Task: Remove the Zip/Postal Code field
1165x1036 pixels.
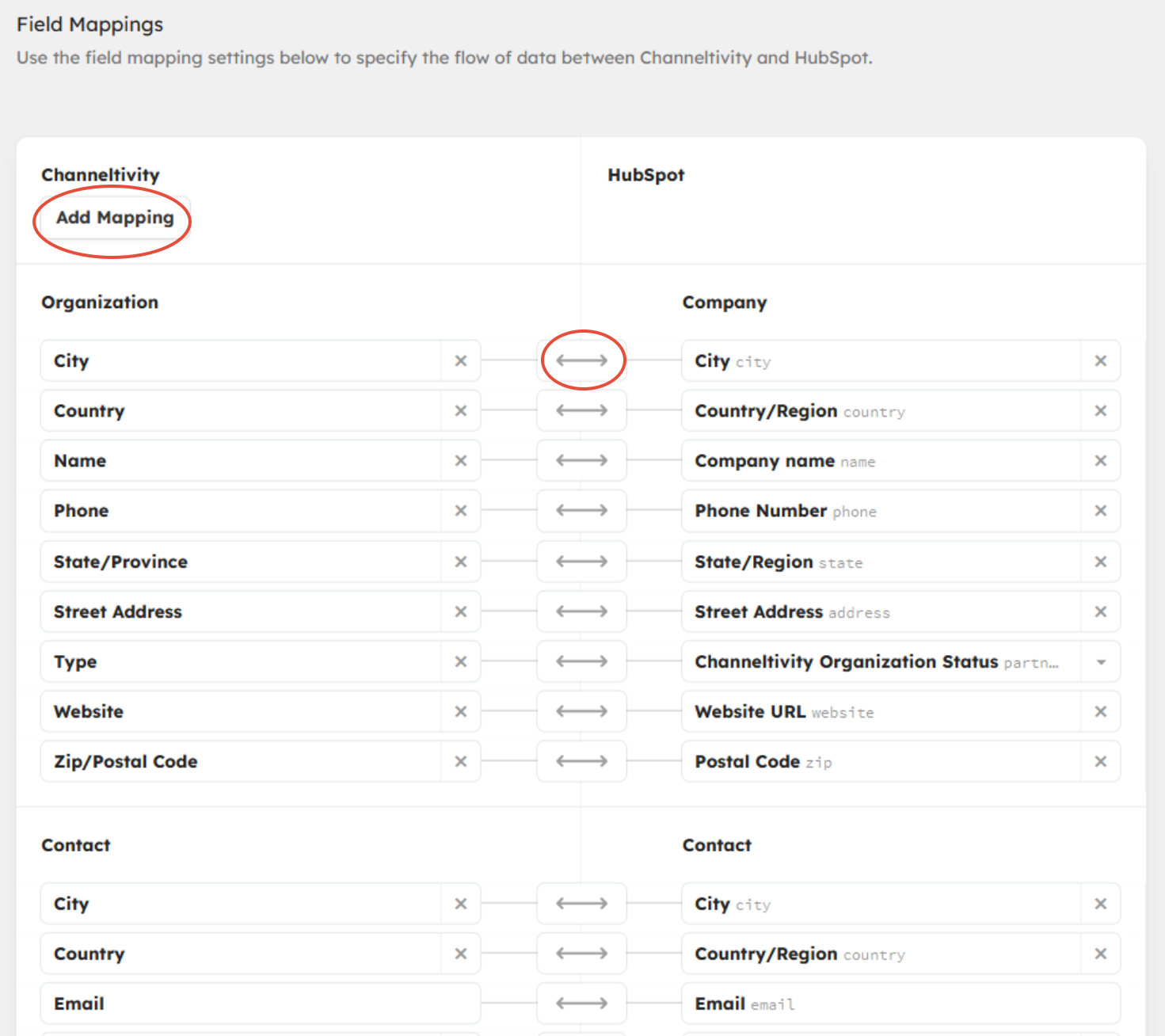Action: point(461,761)
